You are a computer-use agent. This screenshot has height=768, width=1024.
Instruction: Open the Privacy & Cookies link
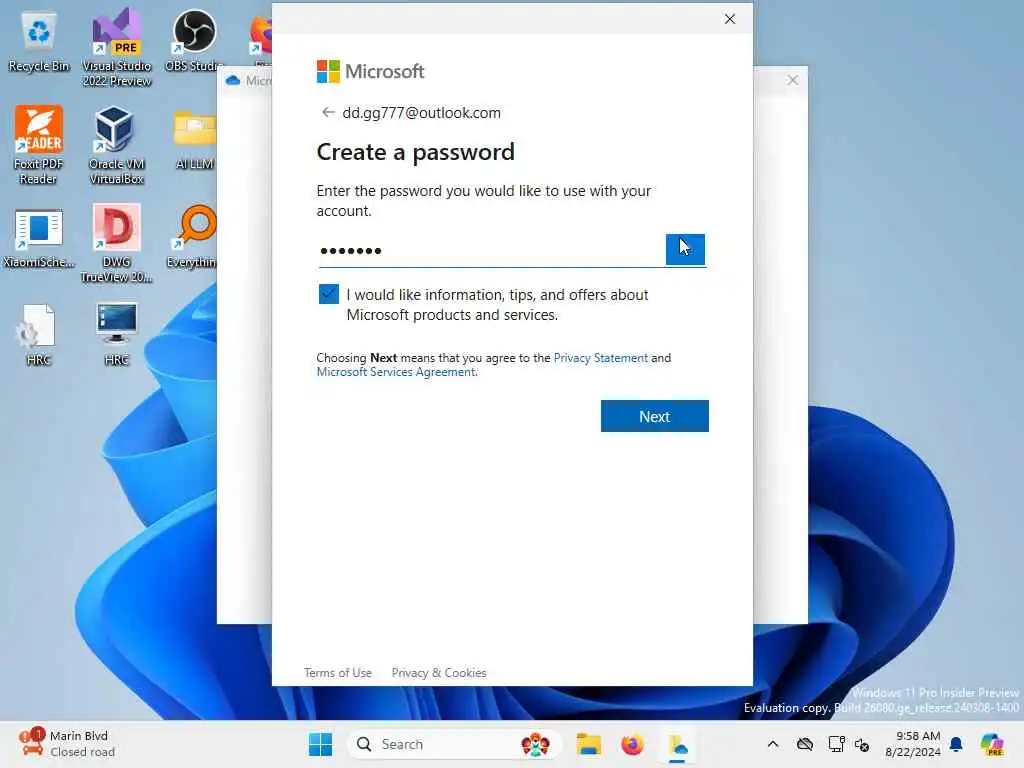coord(439,673)
